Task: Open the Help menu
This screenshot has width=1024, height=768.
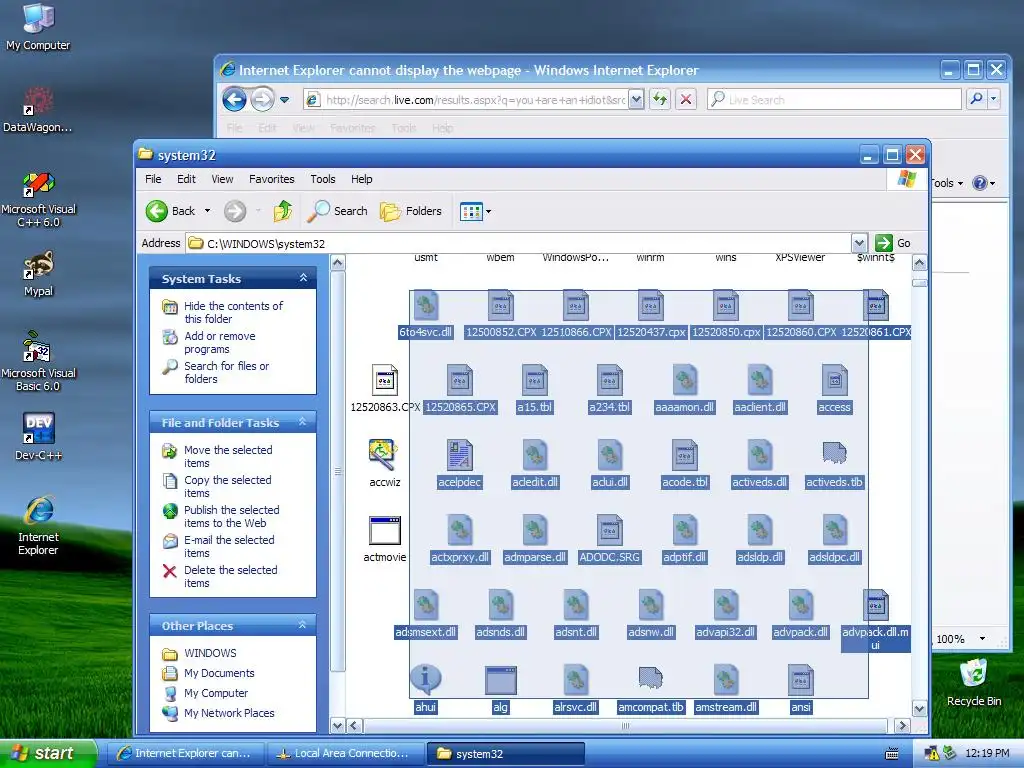Action: coord(361,179)
